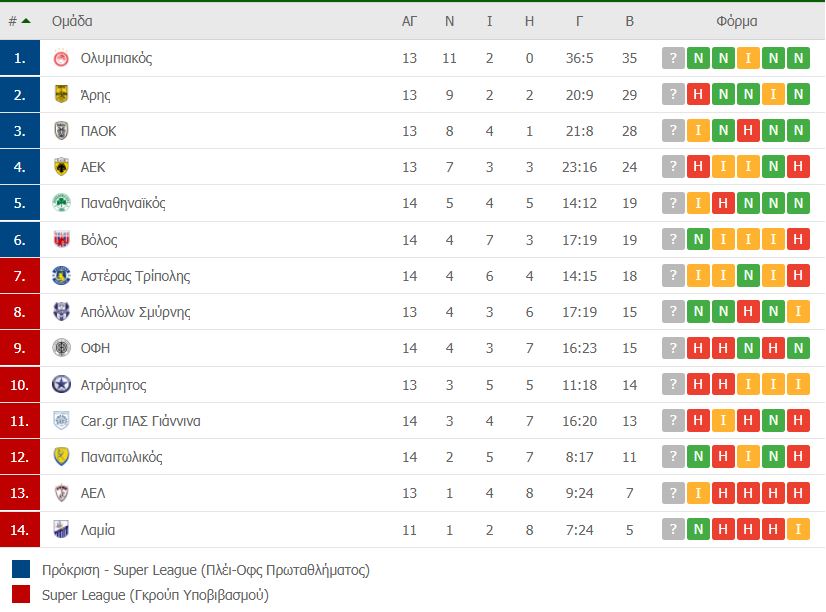Sort table by Γ goals column header
The width and height of the screenshot is (826, 612).
tap(580, 21)
